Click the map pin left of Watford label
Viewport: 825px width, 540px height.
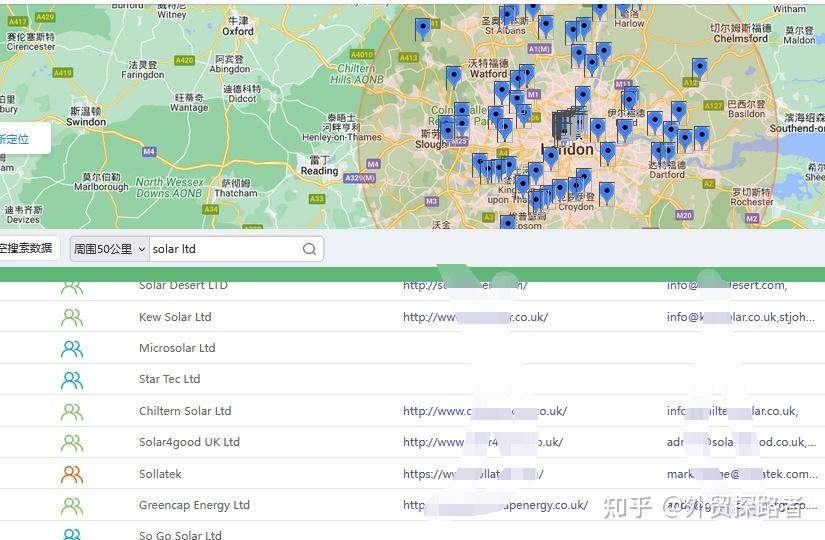(454, 77)
